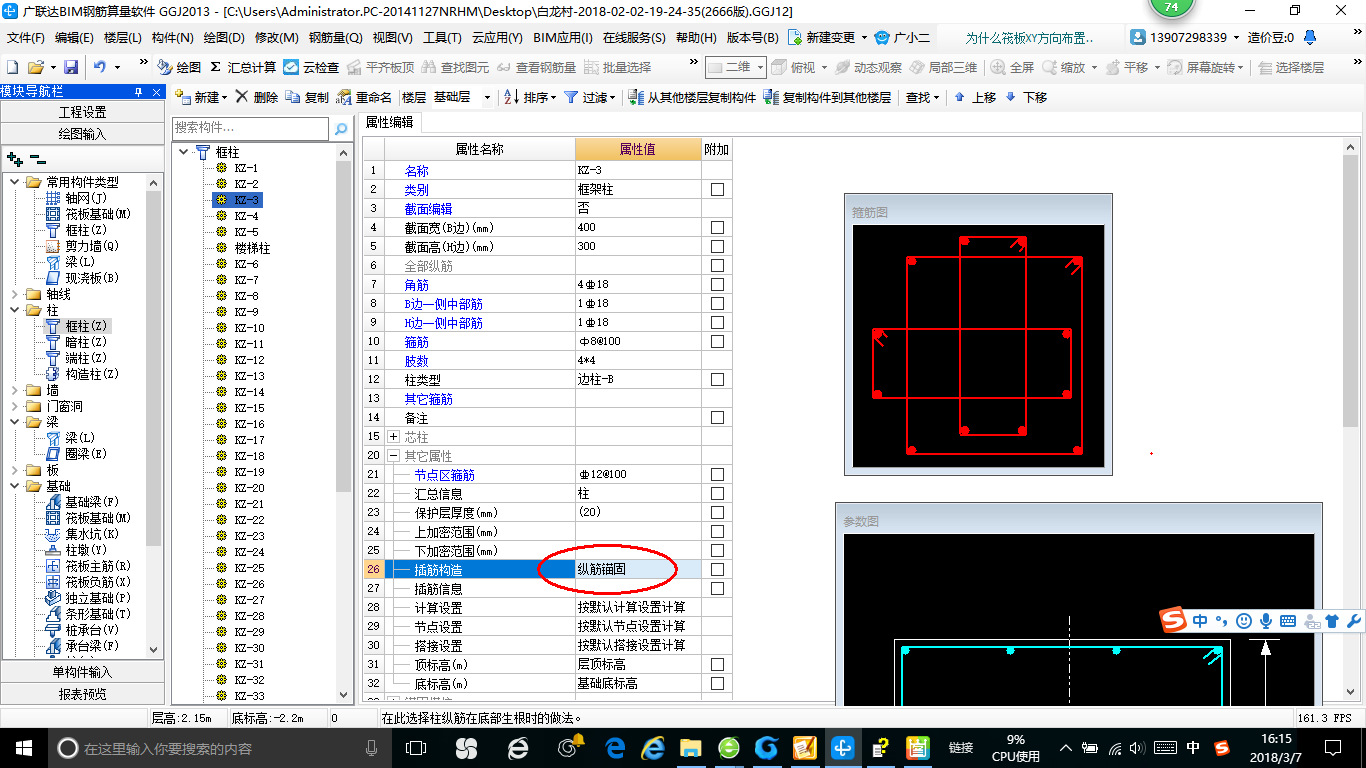Open the 二维 view mode dropdown
Screen dimensions: 1366x768
pos(736,67)
